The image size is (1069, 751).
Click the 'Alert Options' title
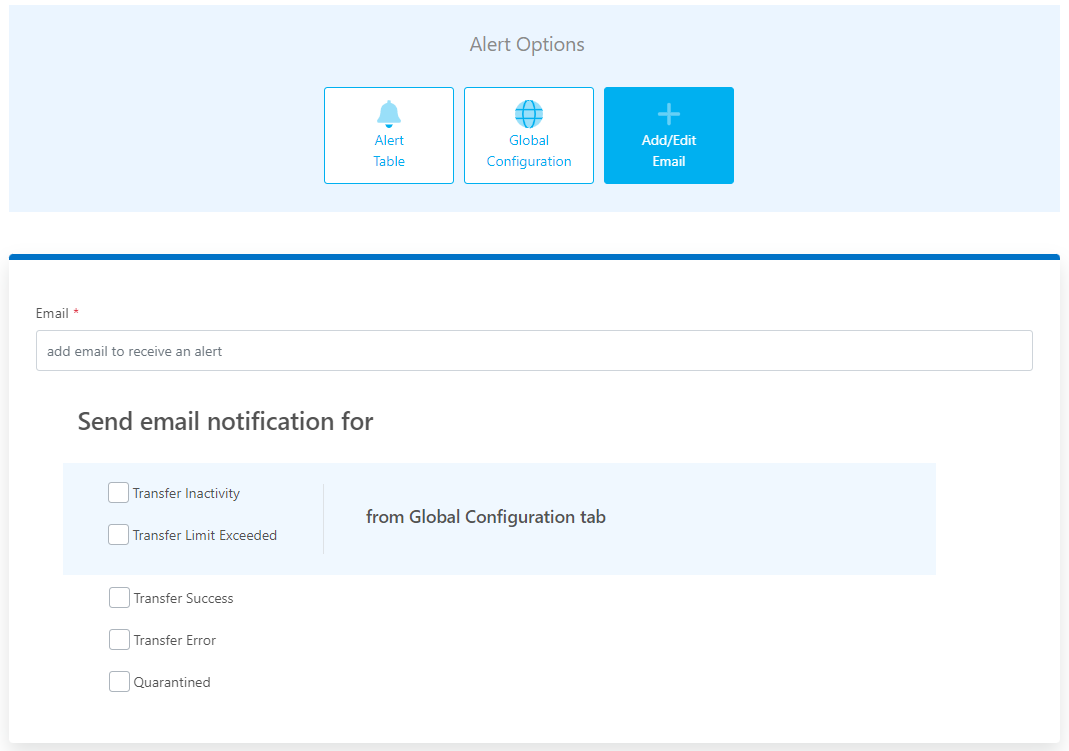point(527,44)
